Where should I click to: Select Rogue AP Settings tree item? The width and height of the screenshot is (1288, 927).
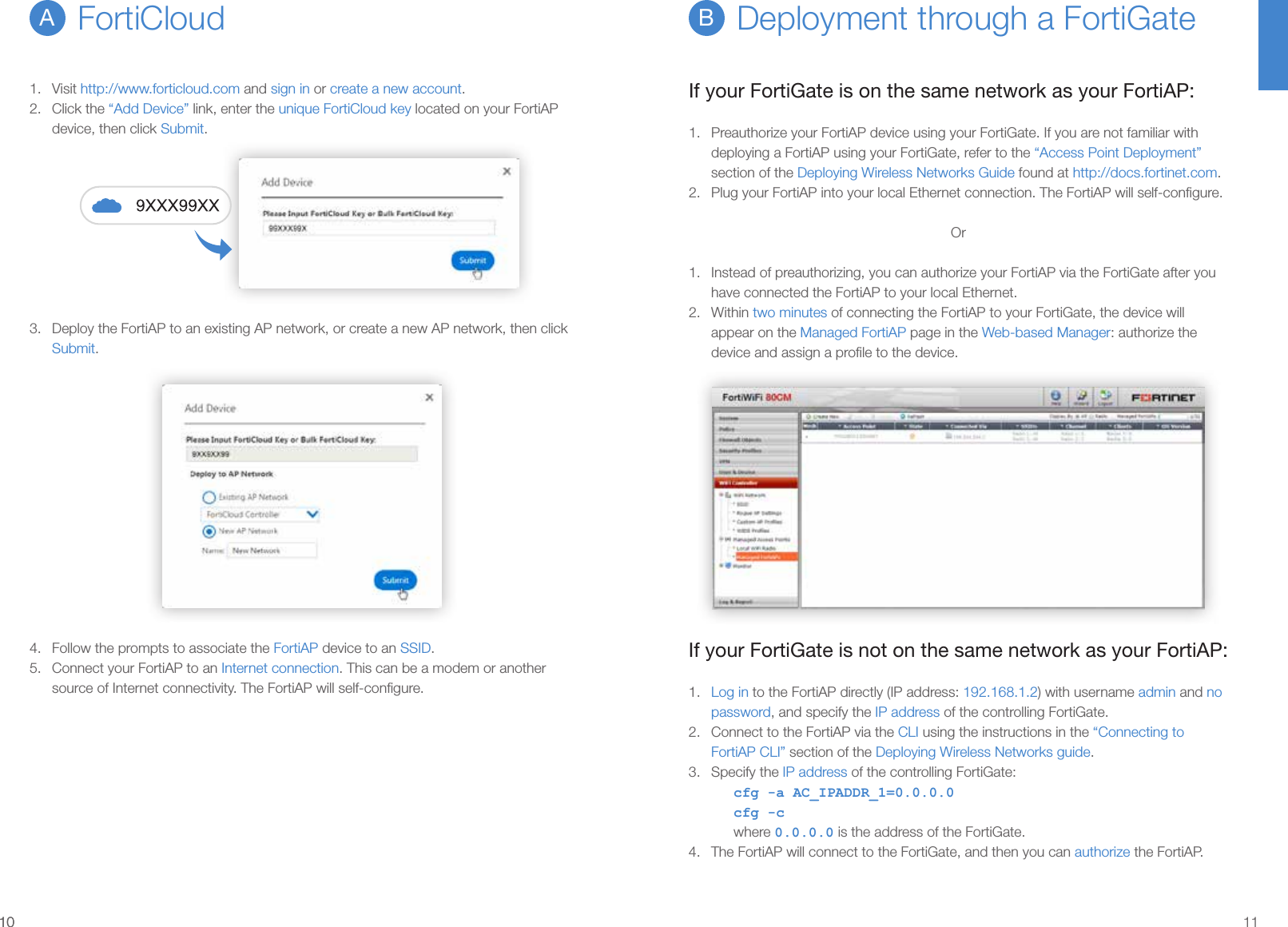[759, 513]
